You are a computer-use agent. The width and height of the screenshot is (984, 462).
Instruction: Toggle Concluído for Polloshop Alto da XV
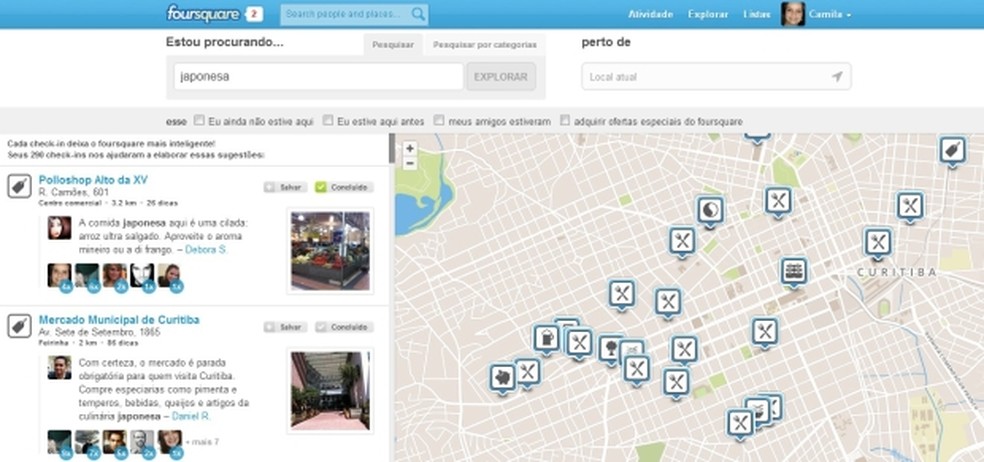pos(344,187)
